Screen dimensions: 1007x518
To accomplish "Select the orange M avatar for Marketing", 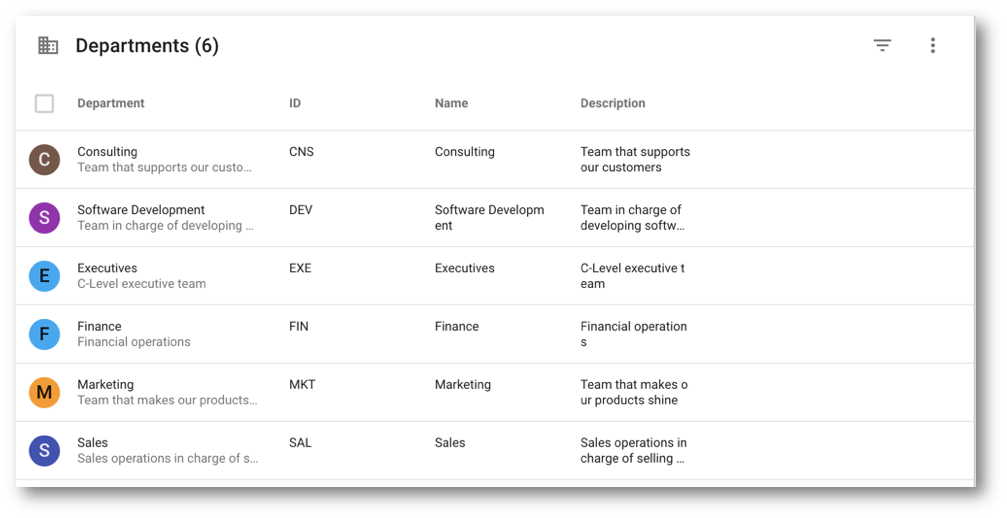I will [x=44, y=392].
